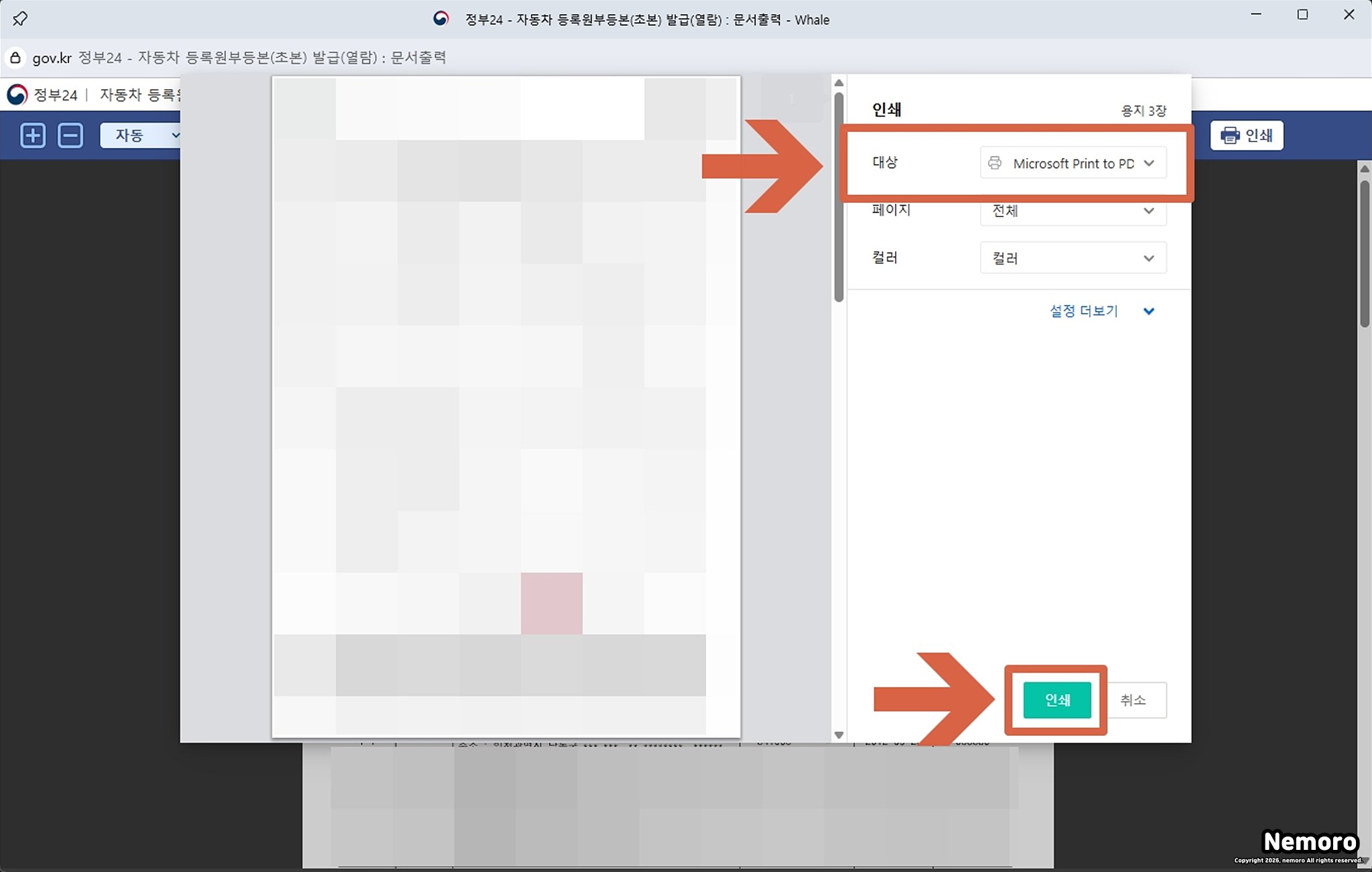Viewport: 1372px width, 872px height.
Task: Open the Microsoft Print to PDF destination dropdown
Action: tap(1073, 163)
